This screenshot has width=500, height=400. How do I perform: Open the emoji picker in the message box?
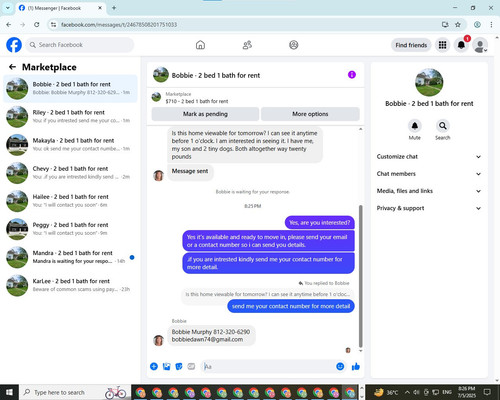click(340, 366)
